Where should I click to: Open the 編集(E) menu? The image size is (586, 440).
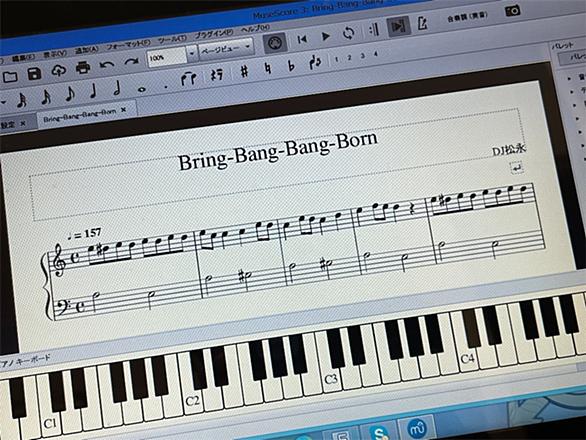(x=23, y=58)
